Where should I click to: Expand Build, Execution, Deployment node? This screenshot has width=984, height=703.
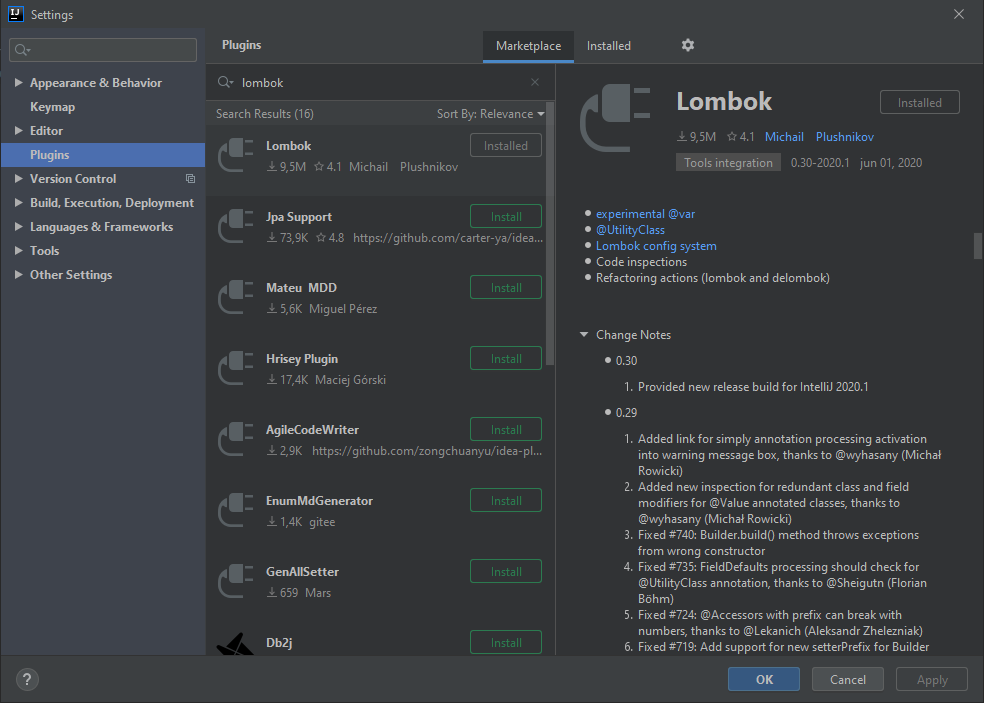click(x=18, y=202)
